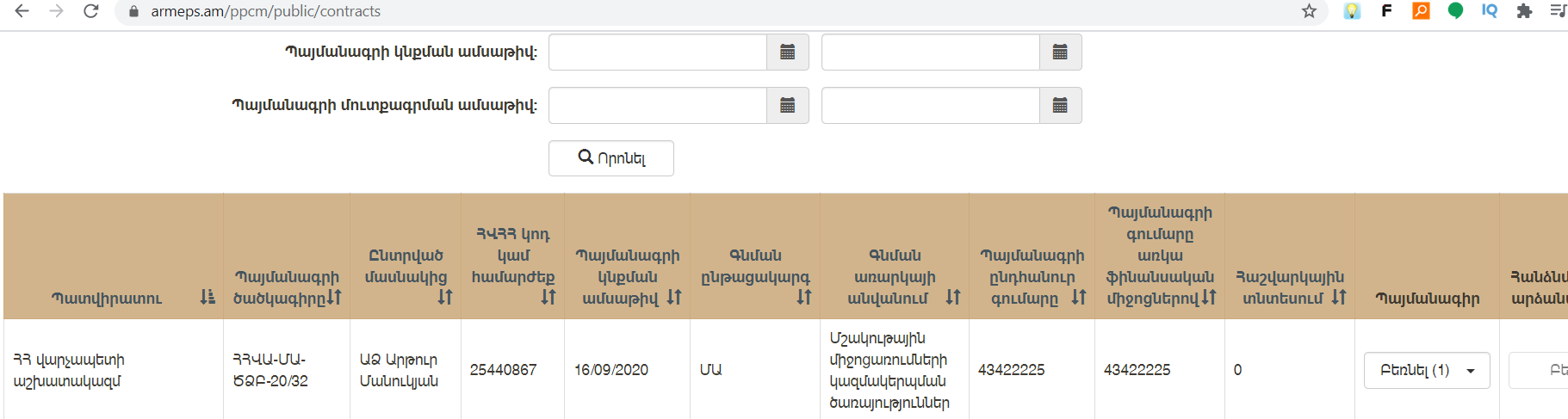Sort by Գնման առարկայի անվանում column

(x=952, y=297)
